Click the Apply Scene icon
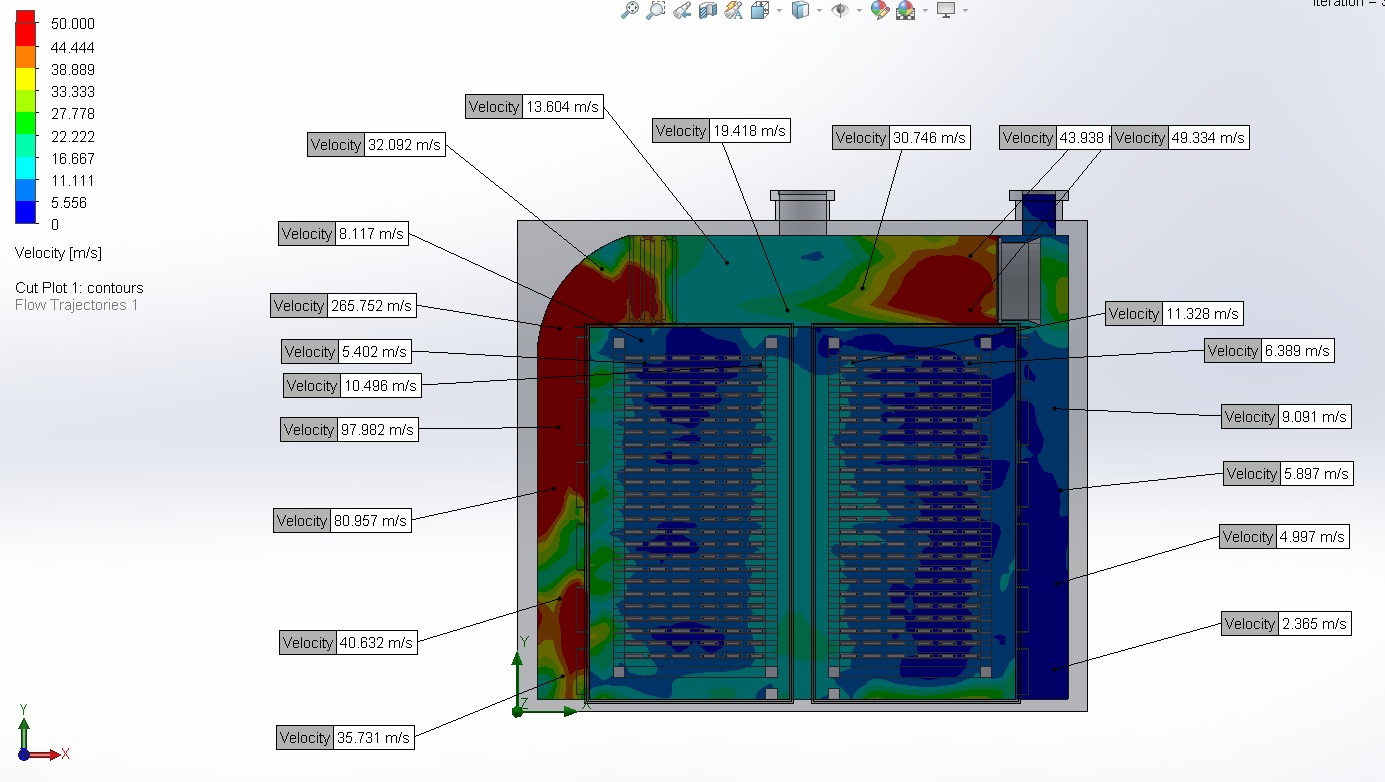 click(906, 10)
